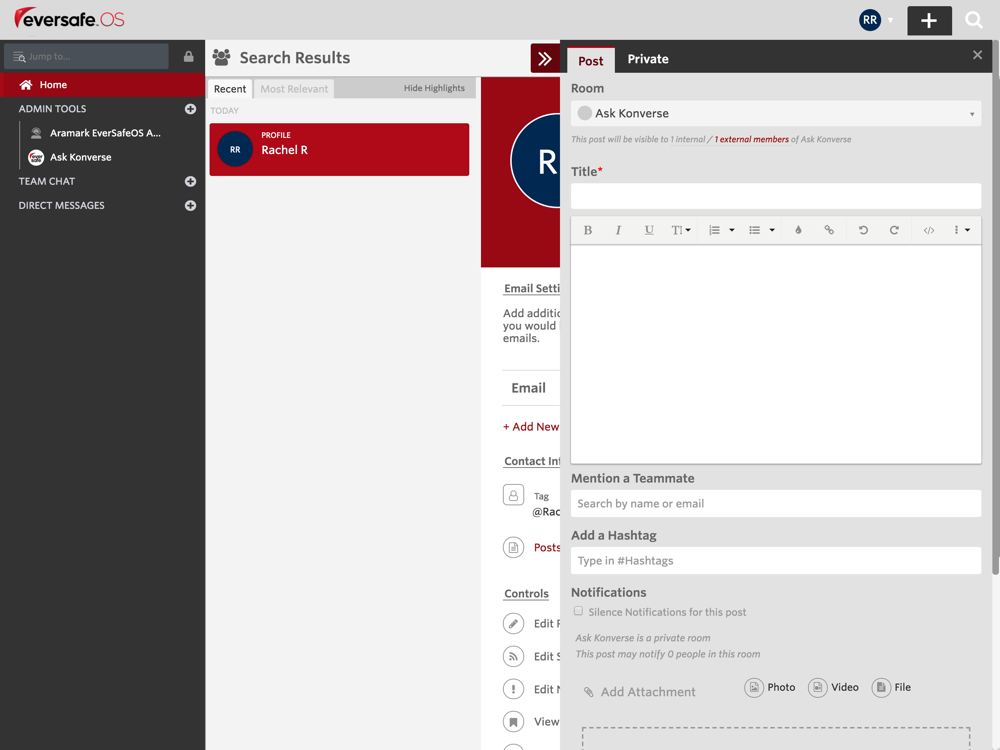1000x750 pixels.
Task: Select the Recent tab
Action: point(230,89)
